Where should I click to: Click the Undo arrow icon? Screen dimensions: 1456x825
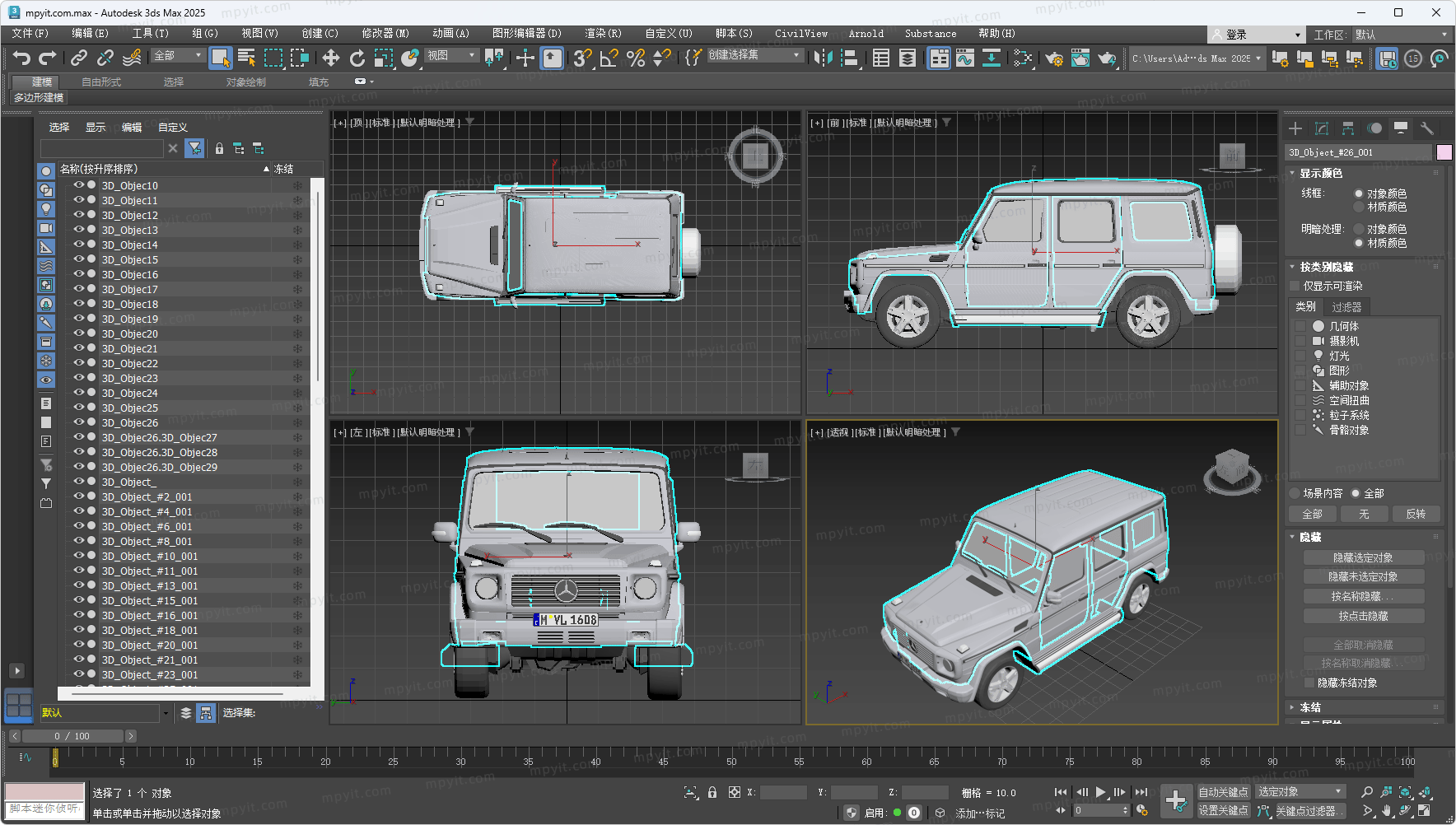tap(22, 58)
